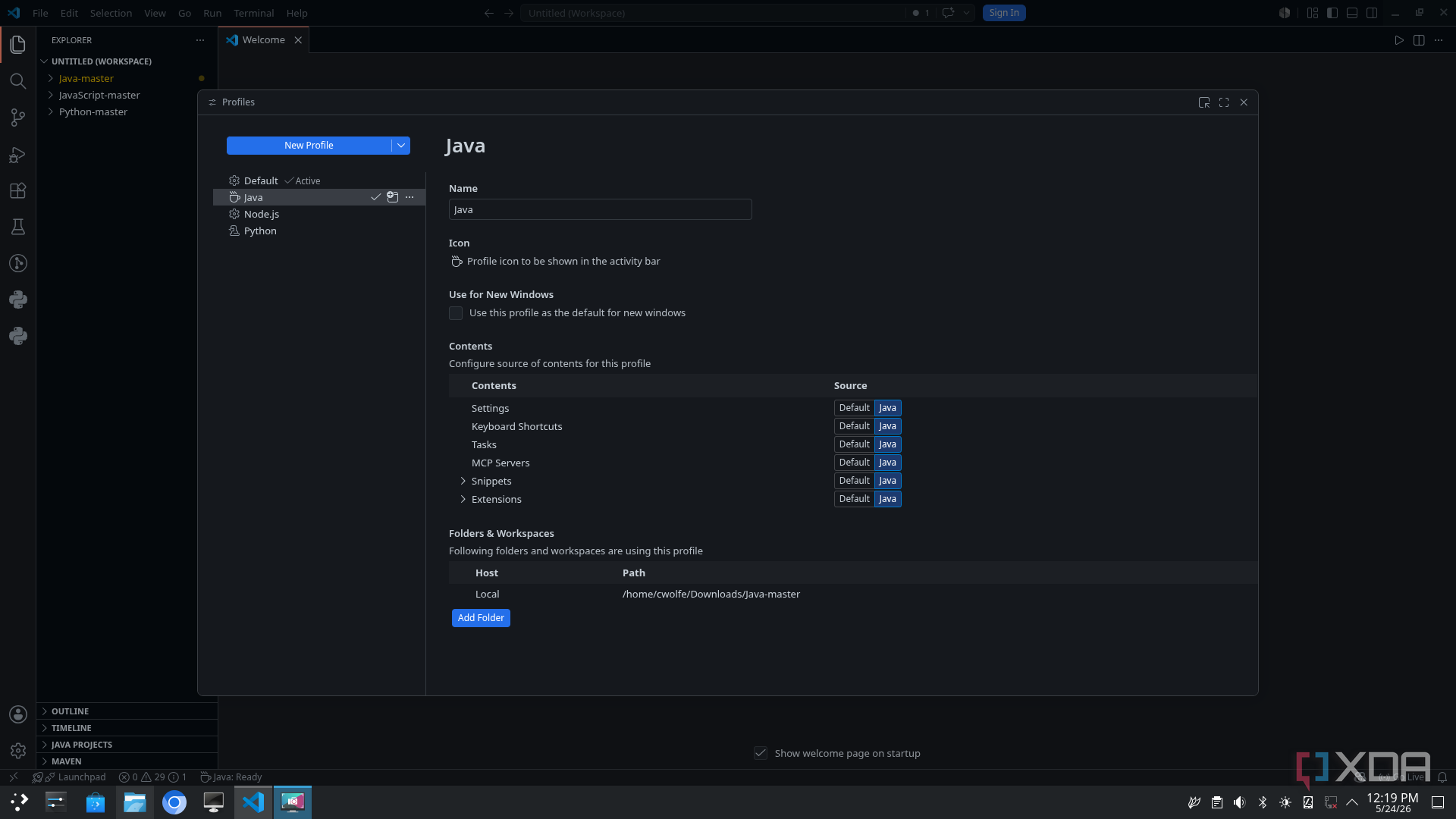Go forward using the title bar arrow
The image size is (1456, 819).
tap(509, 13)
